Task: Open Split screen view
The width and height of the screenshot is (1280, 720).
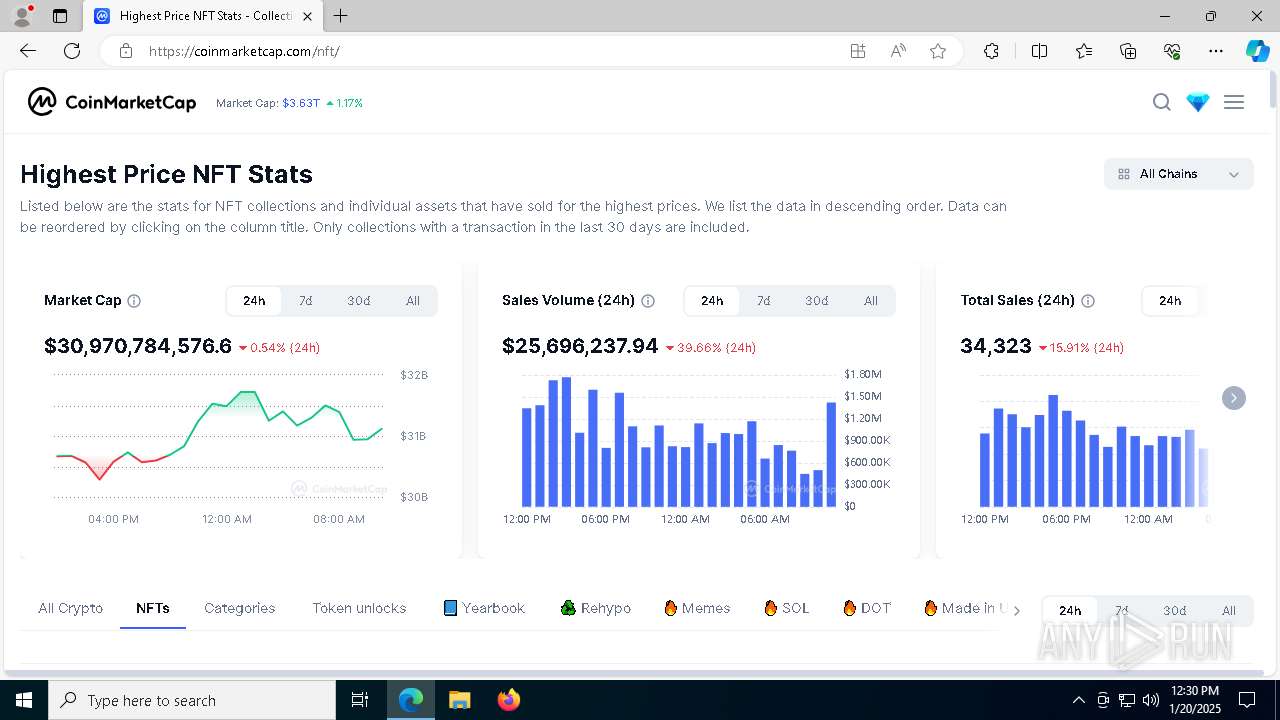Action: [1040, 51]
